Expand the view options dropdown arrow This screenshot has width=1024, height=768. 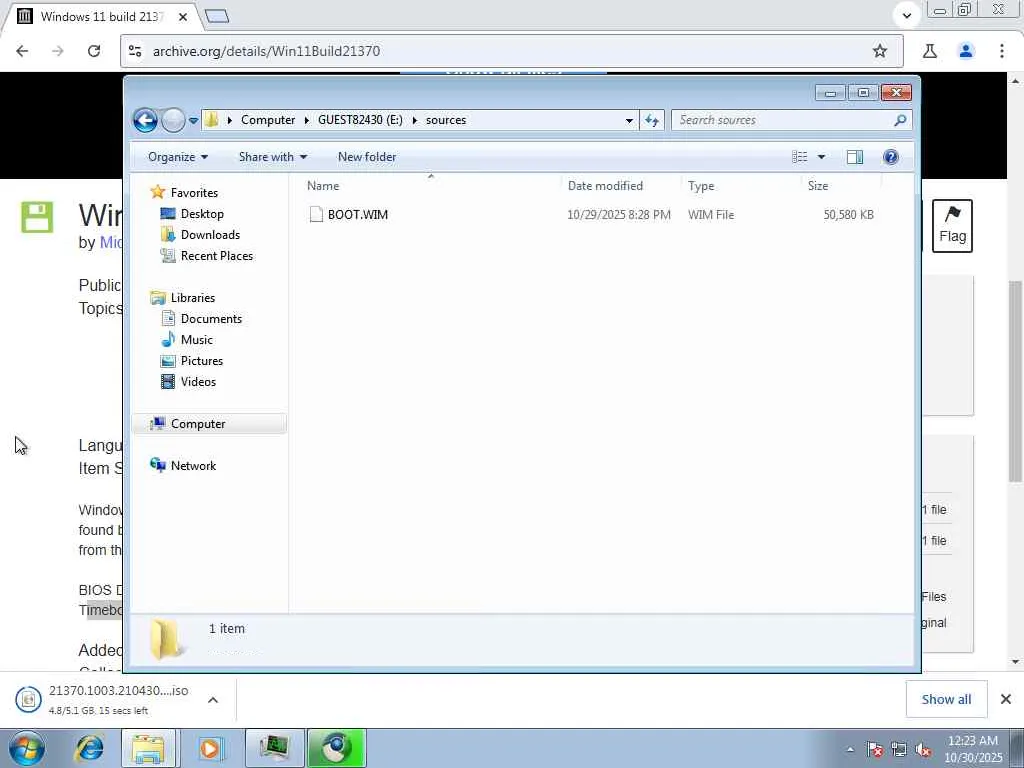tap(822, 157)
